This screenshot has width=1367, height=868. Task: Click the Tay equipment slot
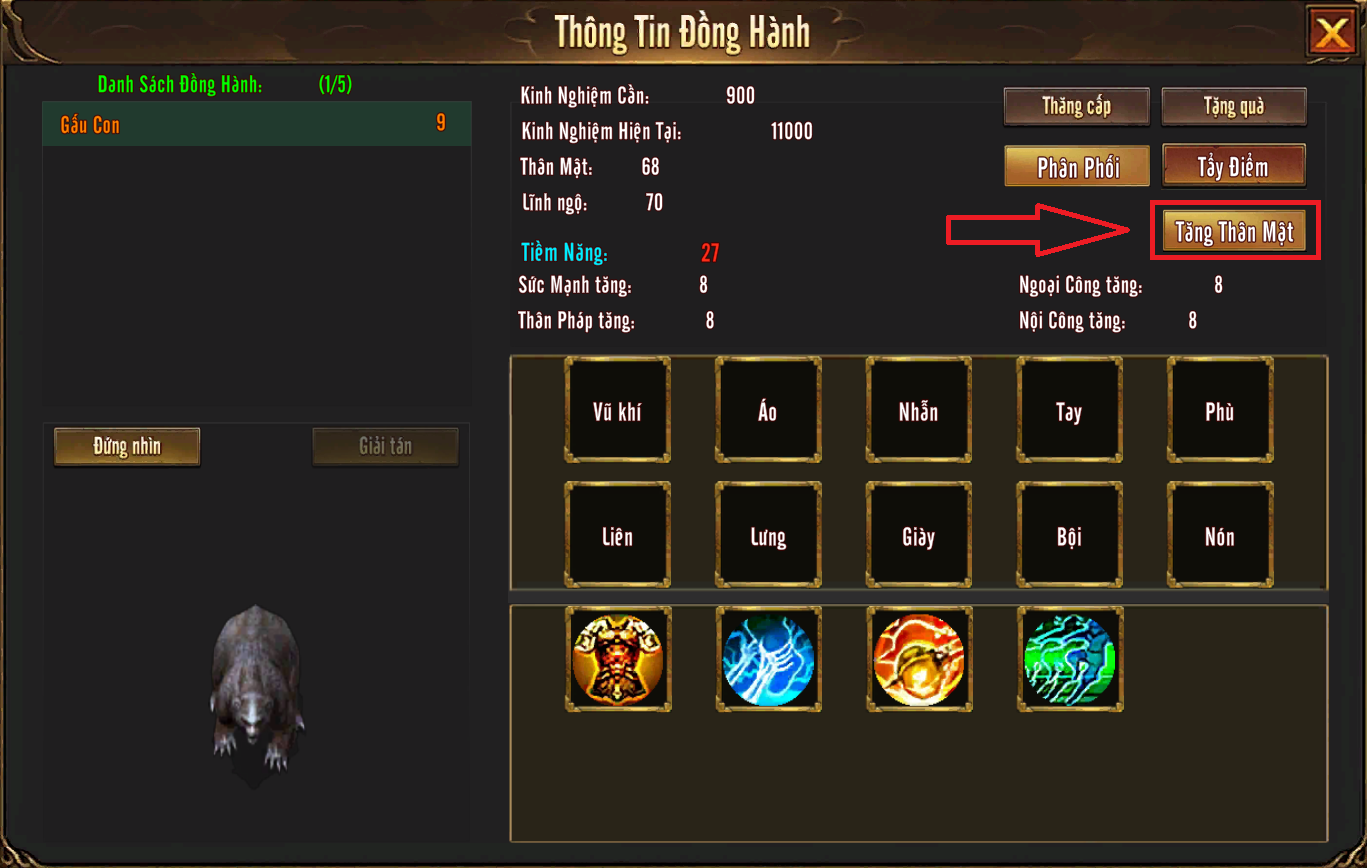(1069, 411)
